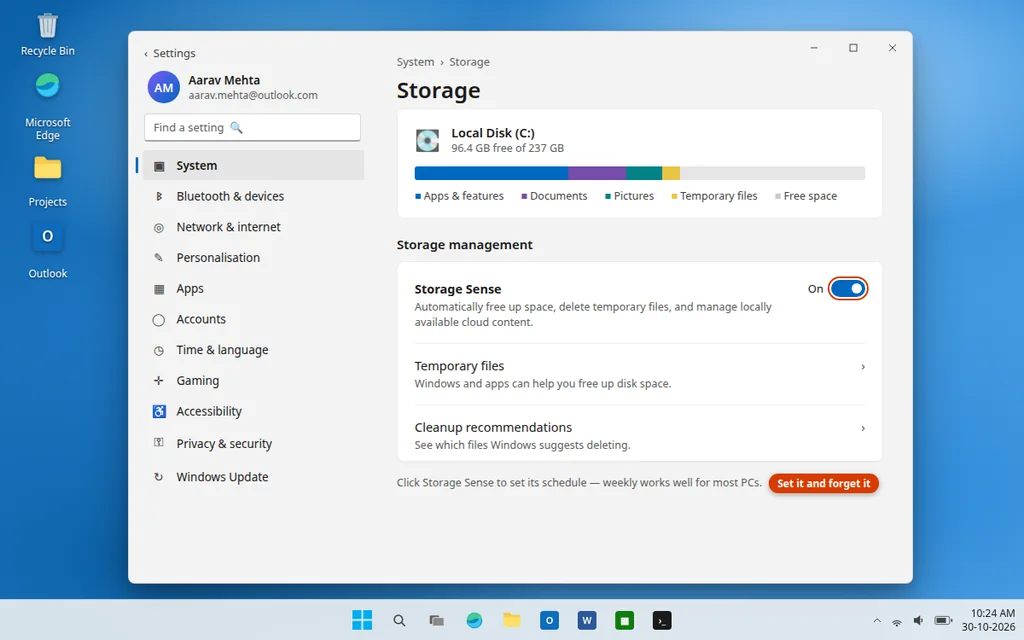
Task: Click the yellow Temporary files bar segment
Action: 671,173
